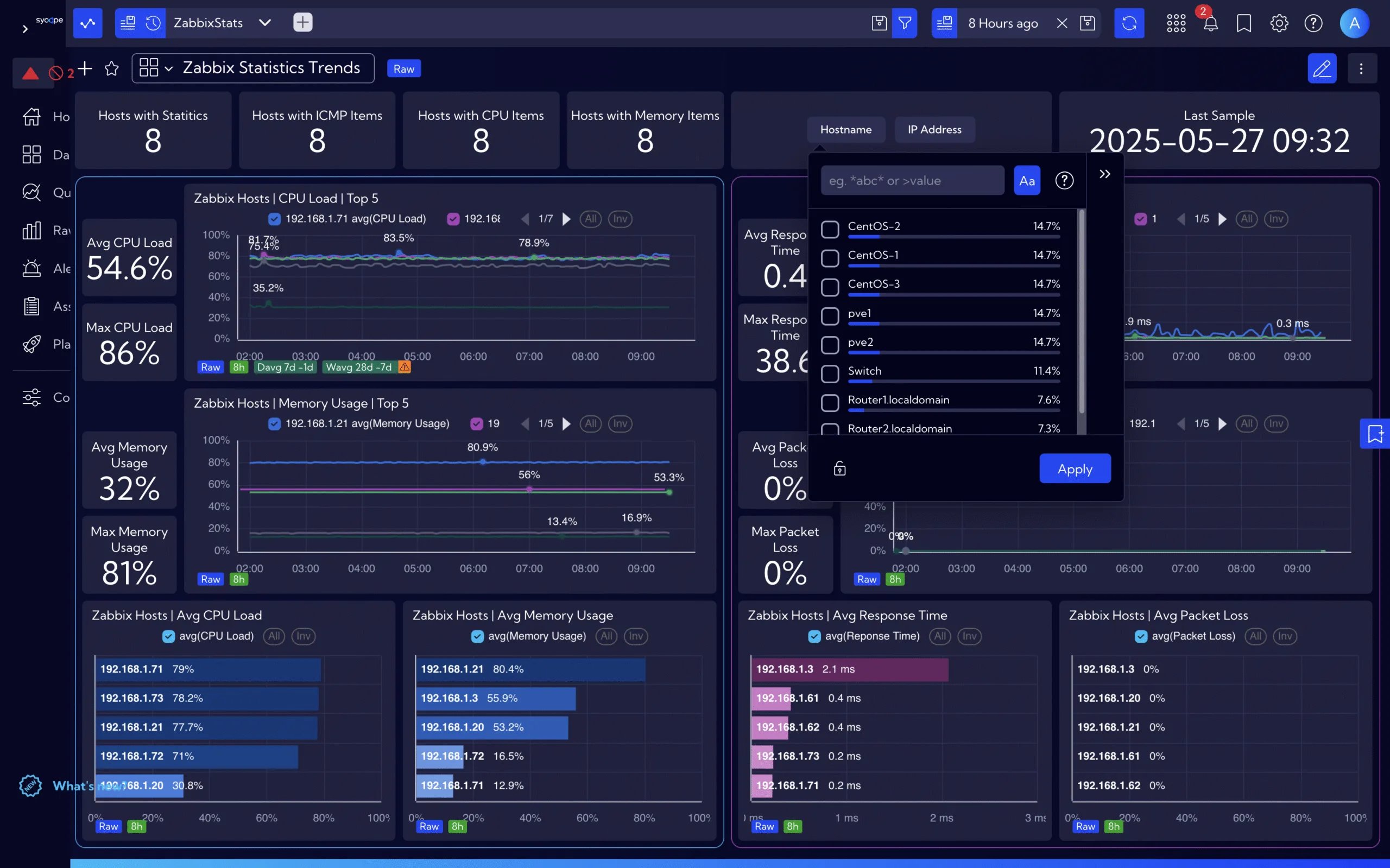This screenshot has height=868, width=1390.
Task: Open the ZabbixStats dropdown chevron
Action: tap(264, 23)
